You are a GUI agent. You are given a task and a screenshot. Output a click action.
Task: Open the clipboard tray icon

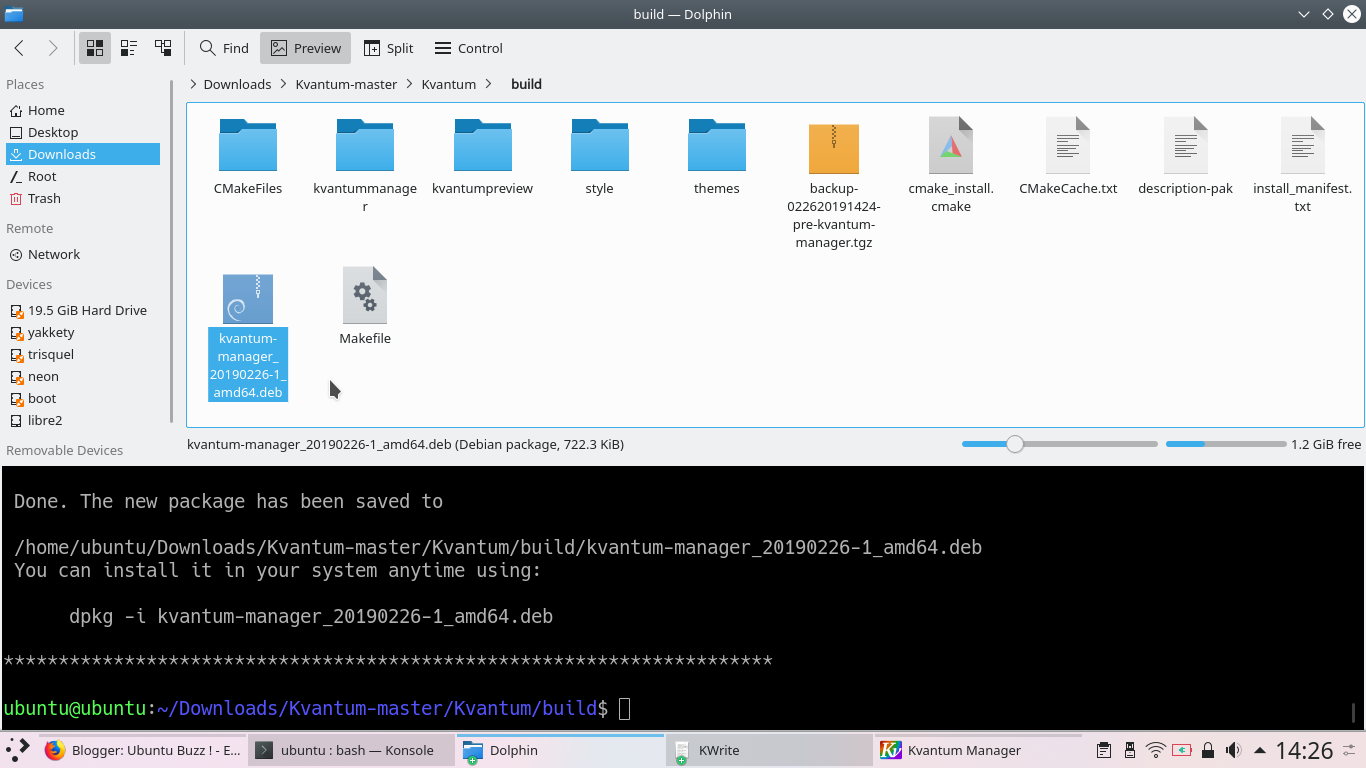pyautogui.click(x=1104, y=750)
